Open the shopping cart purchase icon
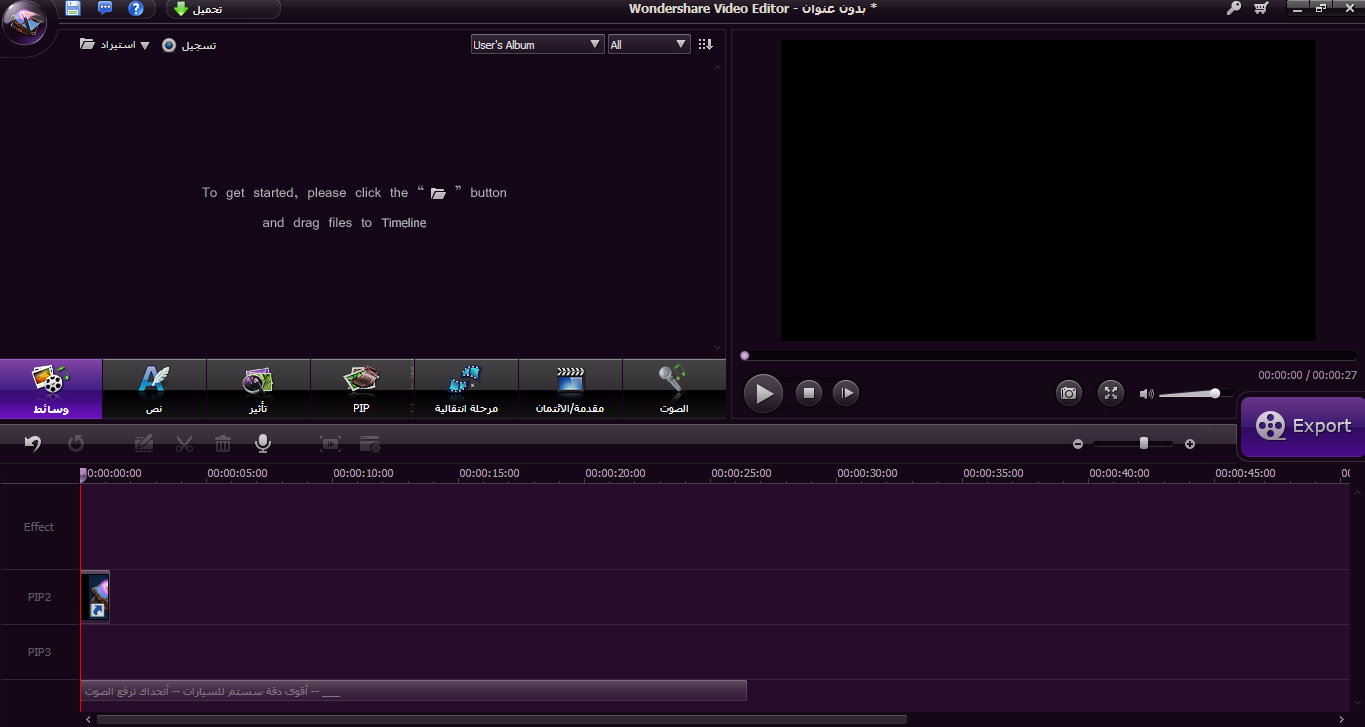The width and height of the screenshot is (1365, 727). click(1261, 8)
